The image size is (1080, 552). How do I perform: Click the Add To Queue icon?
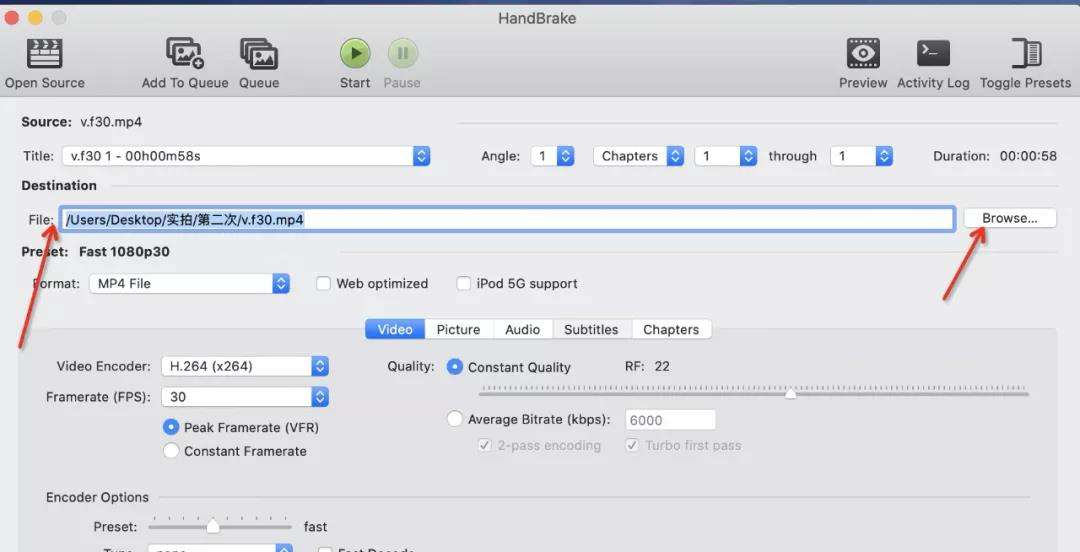(x=185, y=54)
